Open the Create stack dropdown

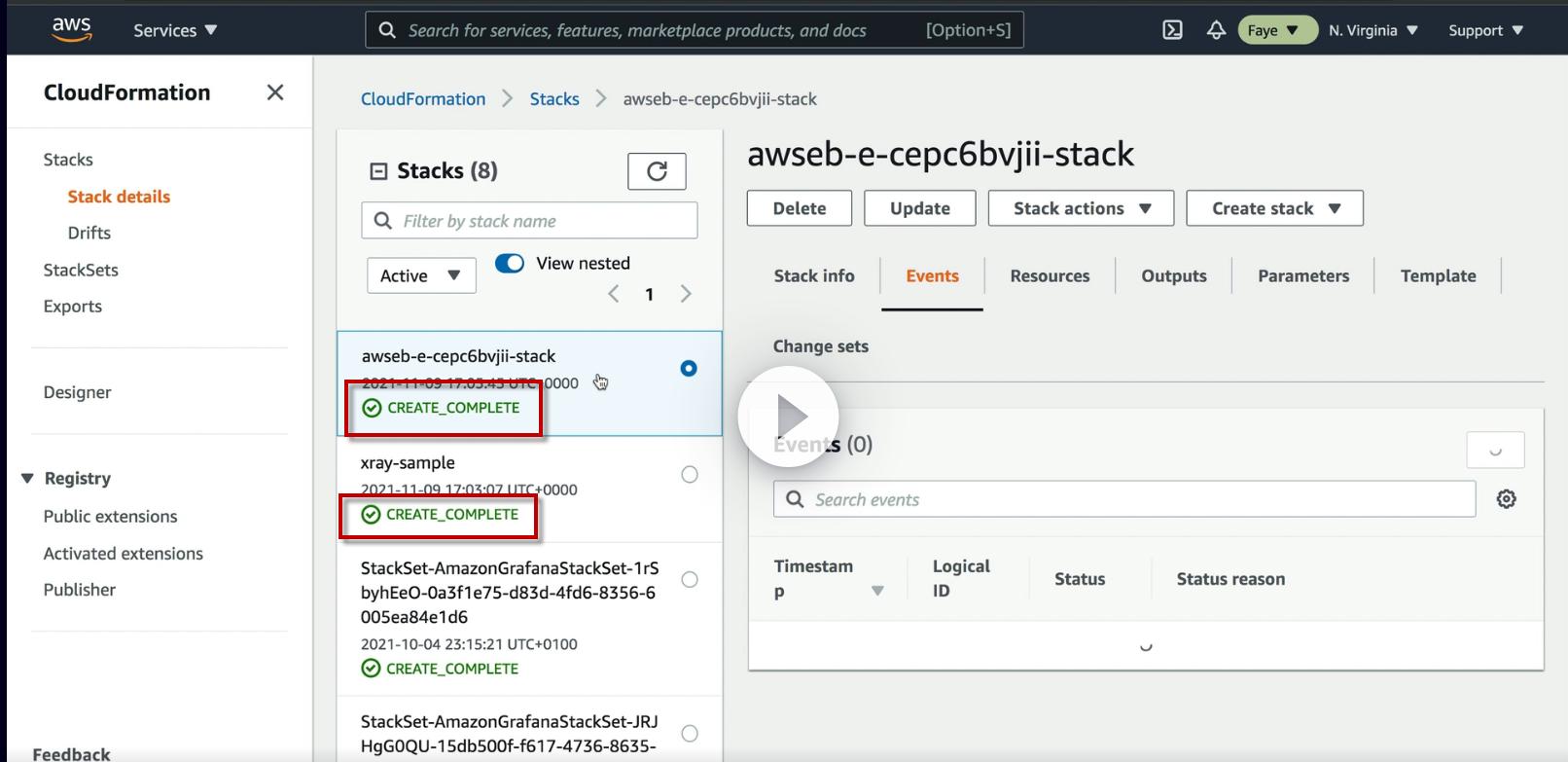[1274, 208]
